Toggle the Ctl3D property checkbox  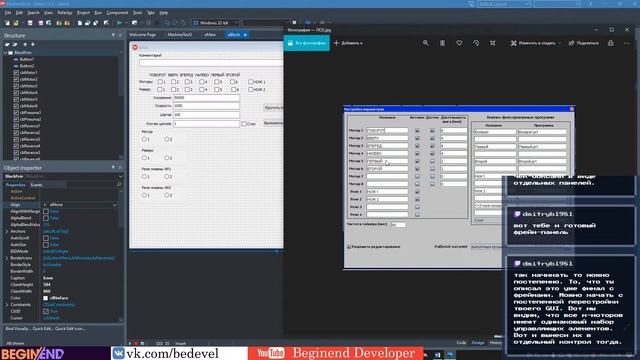(x=46, y=311)
